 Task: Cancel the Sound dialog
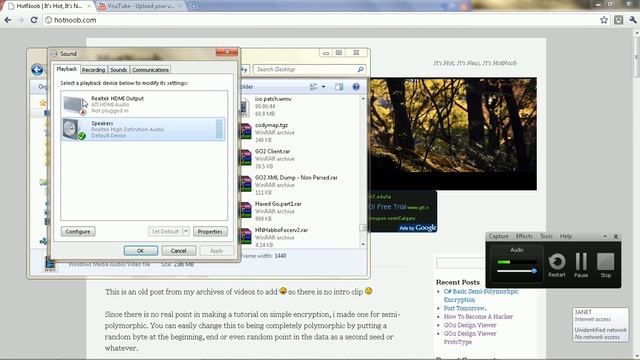pos(178,251)
